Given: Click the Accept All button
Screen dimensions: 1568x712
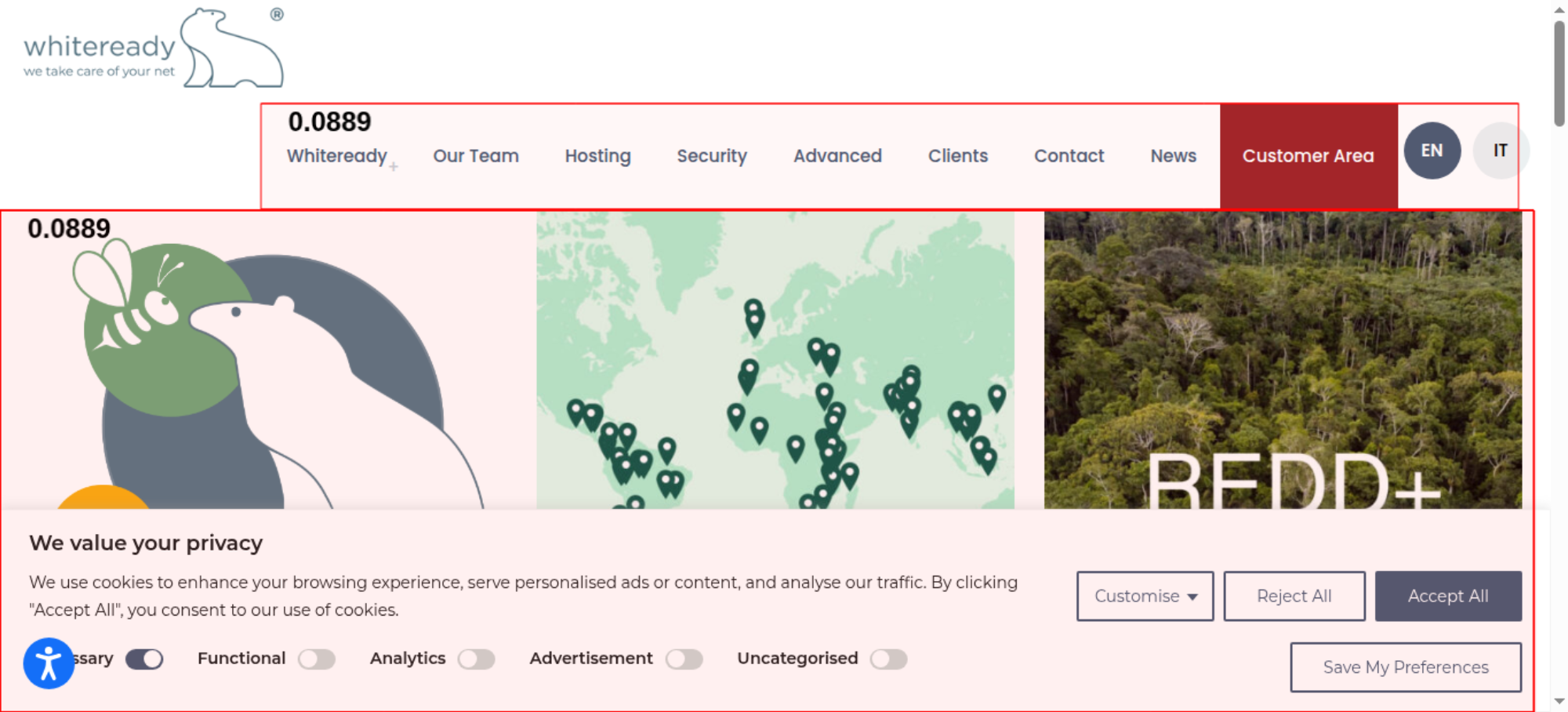Looking at the screenshot, I should 1448,596.
